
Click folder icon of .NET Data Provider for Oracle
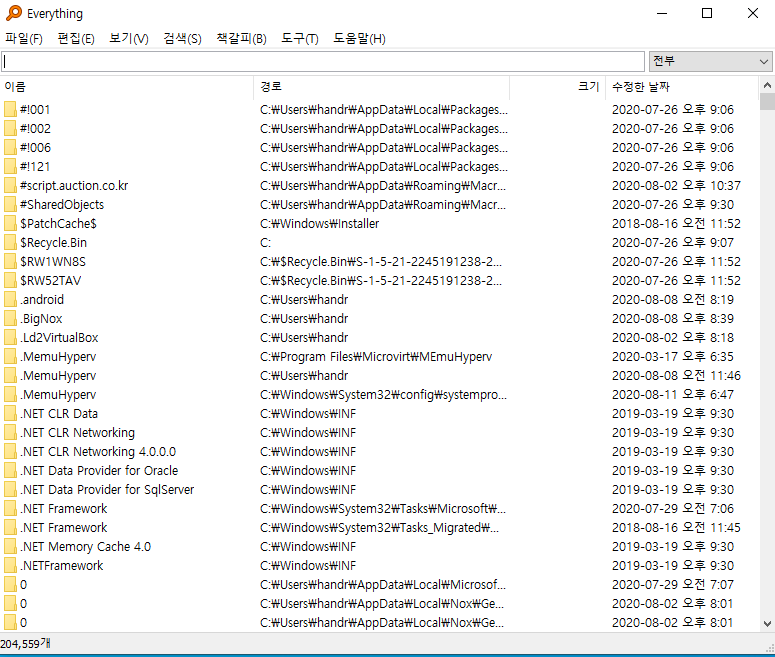(x=10, y=471)
